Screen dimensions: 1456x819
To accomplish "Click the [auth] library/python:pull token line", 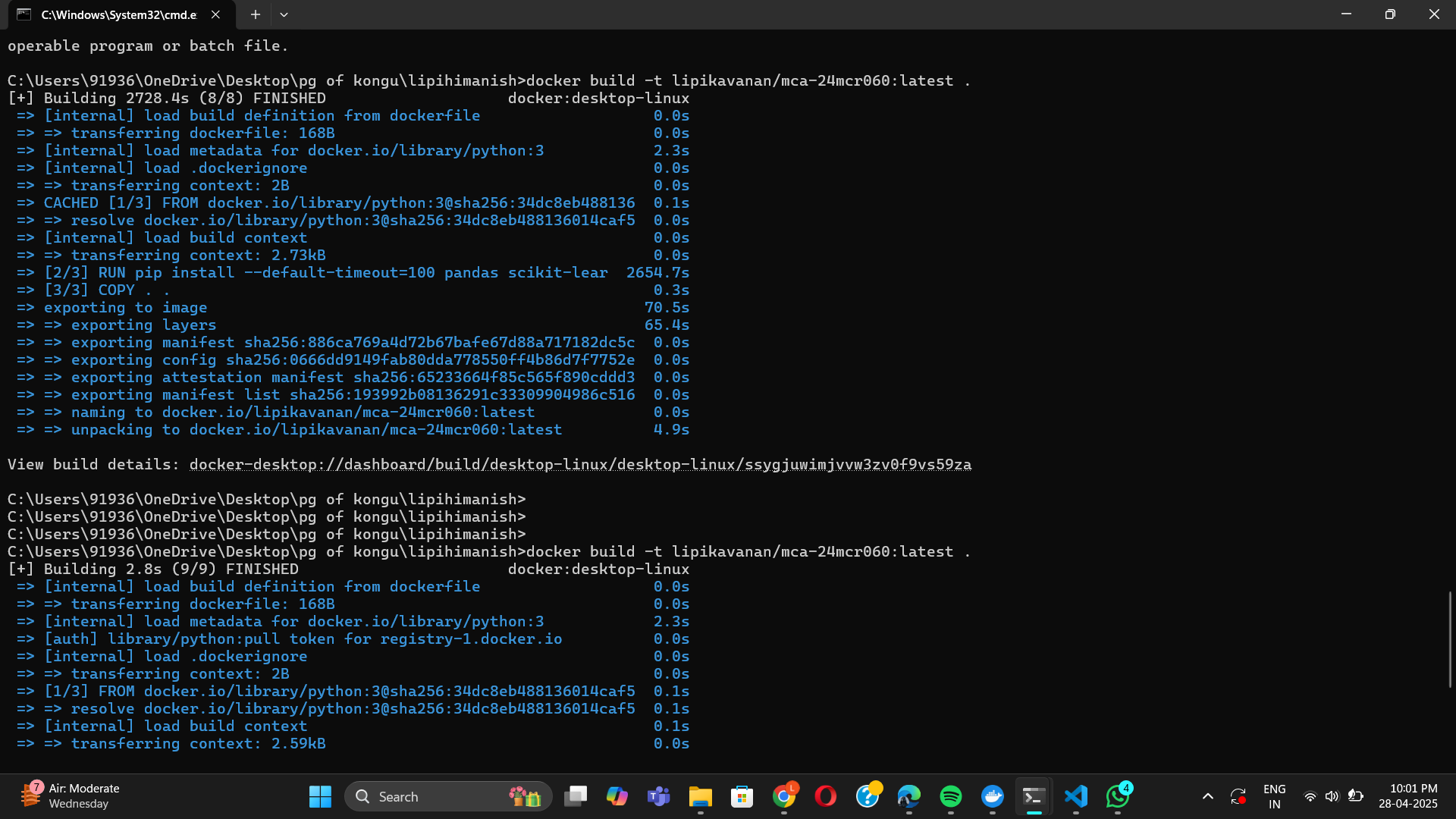I will click(353, 639).
